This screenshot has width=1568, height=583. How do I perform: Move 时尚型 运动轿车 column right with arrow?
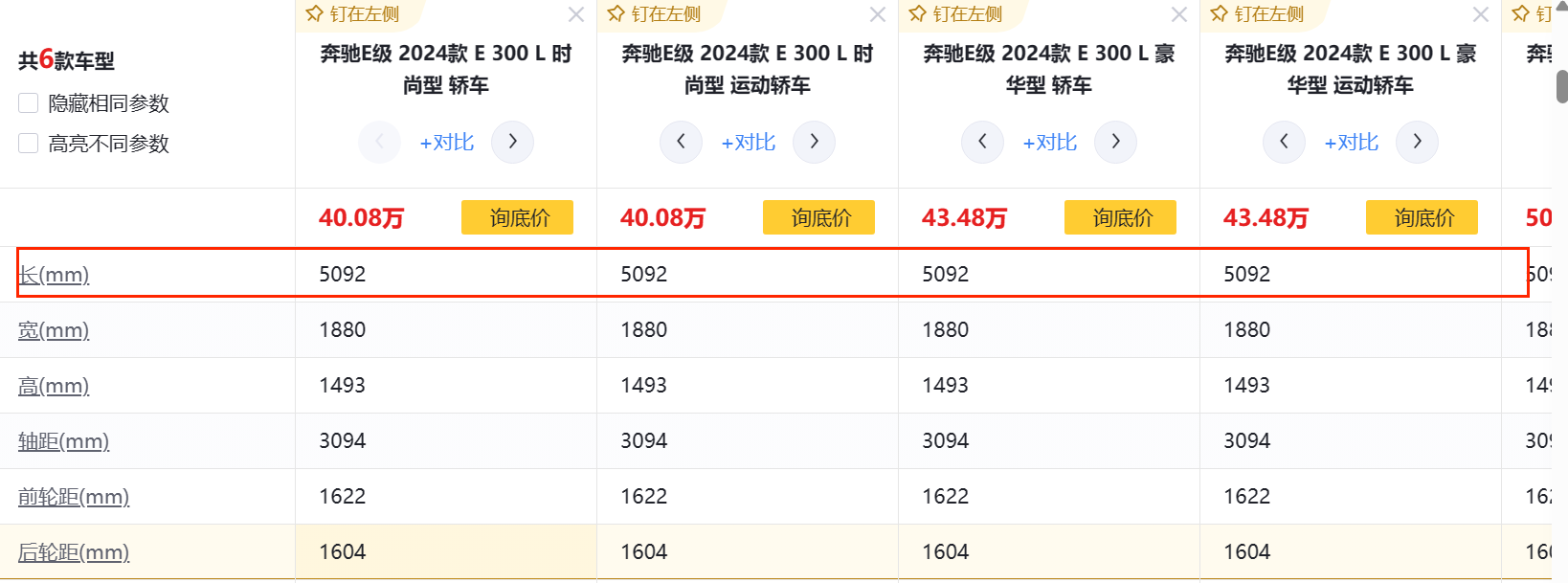point(814,142)
